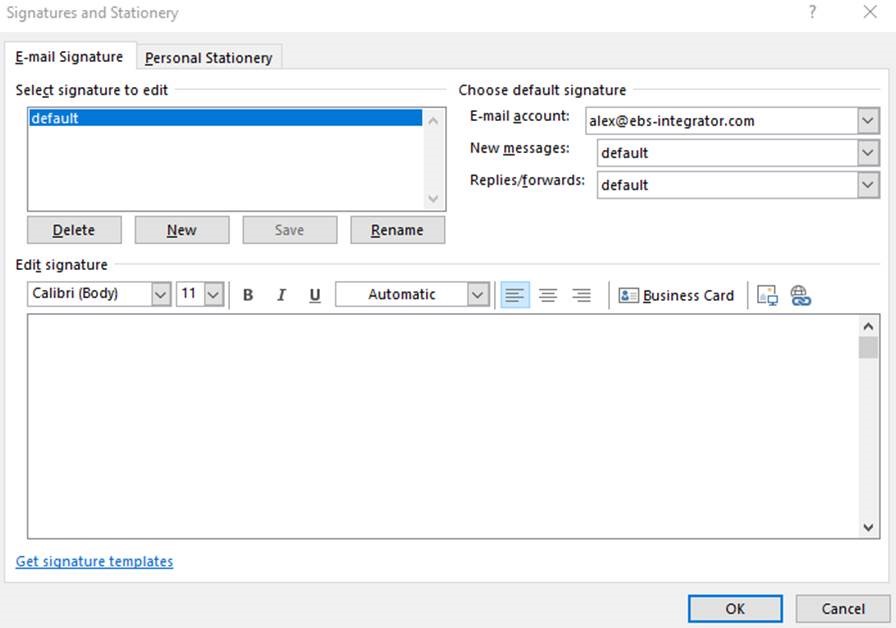Click the New signature button
The image size is (896, 628).
click(181, 230)
